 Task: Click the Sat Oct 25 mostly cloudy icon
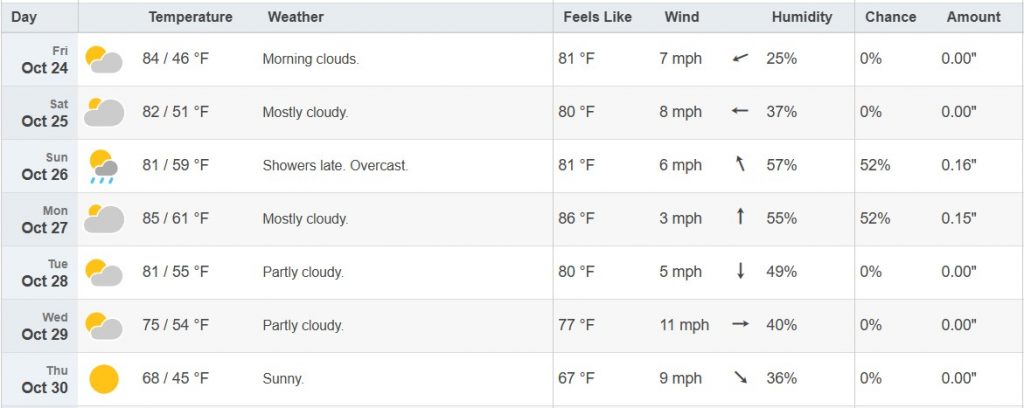103,112
